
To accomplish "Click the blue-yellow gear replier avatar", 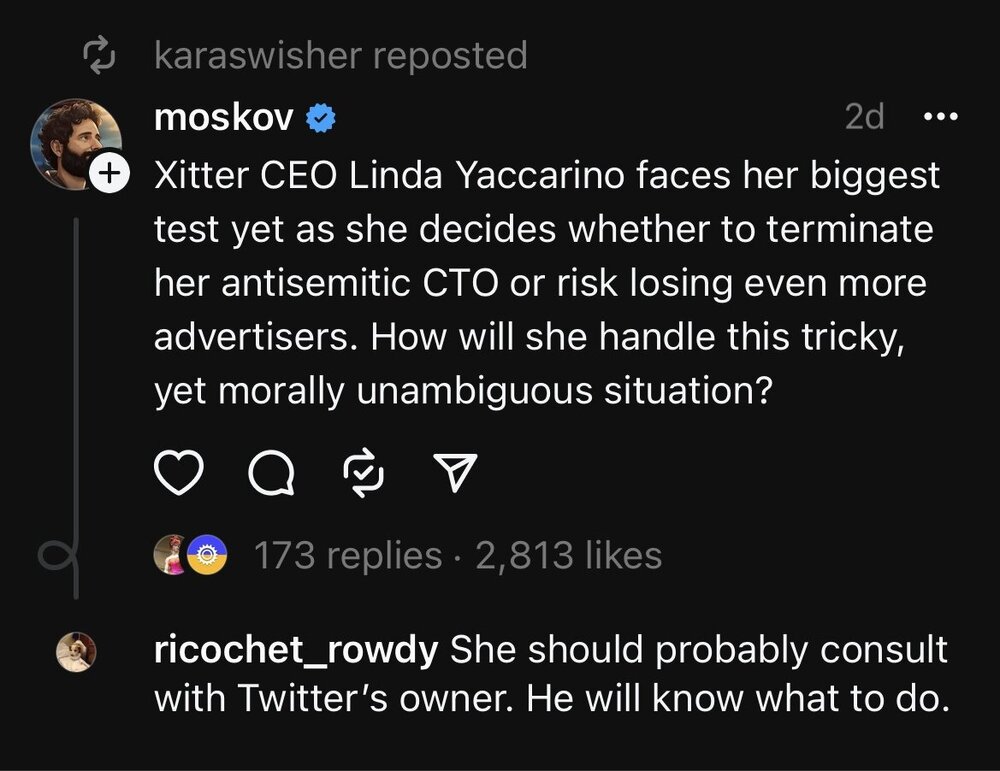I will (x=207, y=557).
